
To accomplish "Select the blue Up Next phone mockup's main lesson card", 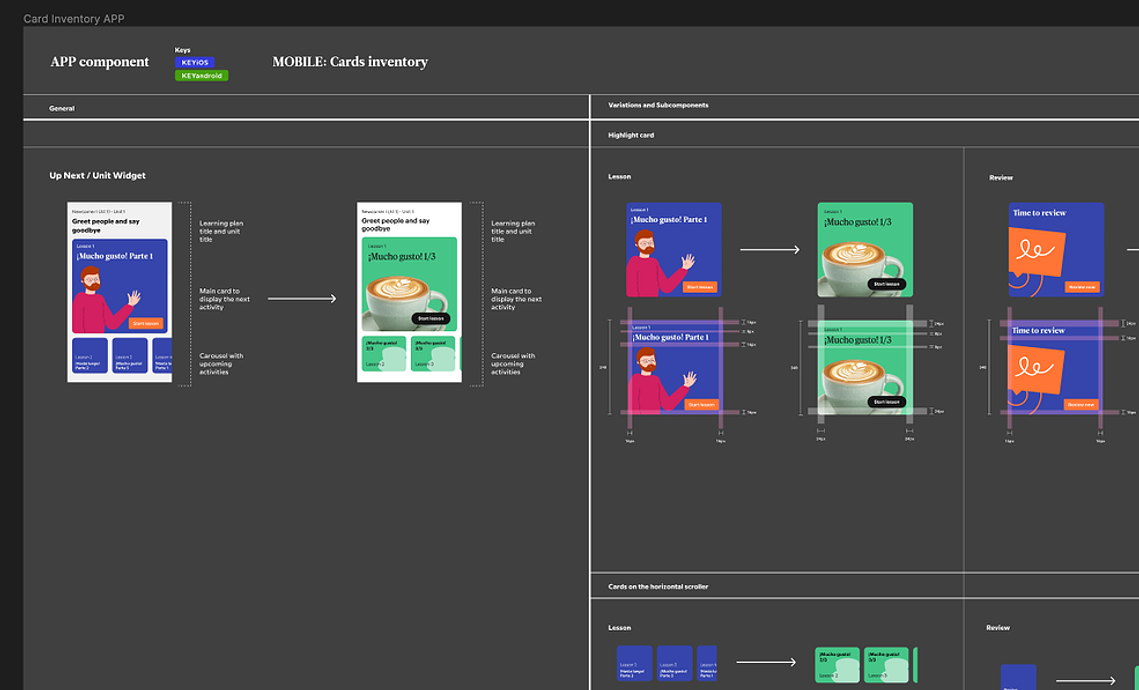I will coord(120,286).
